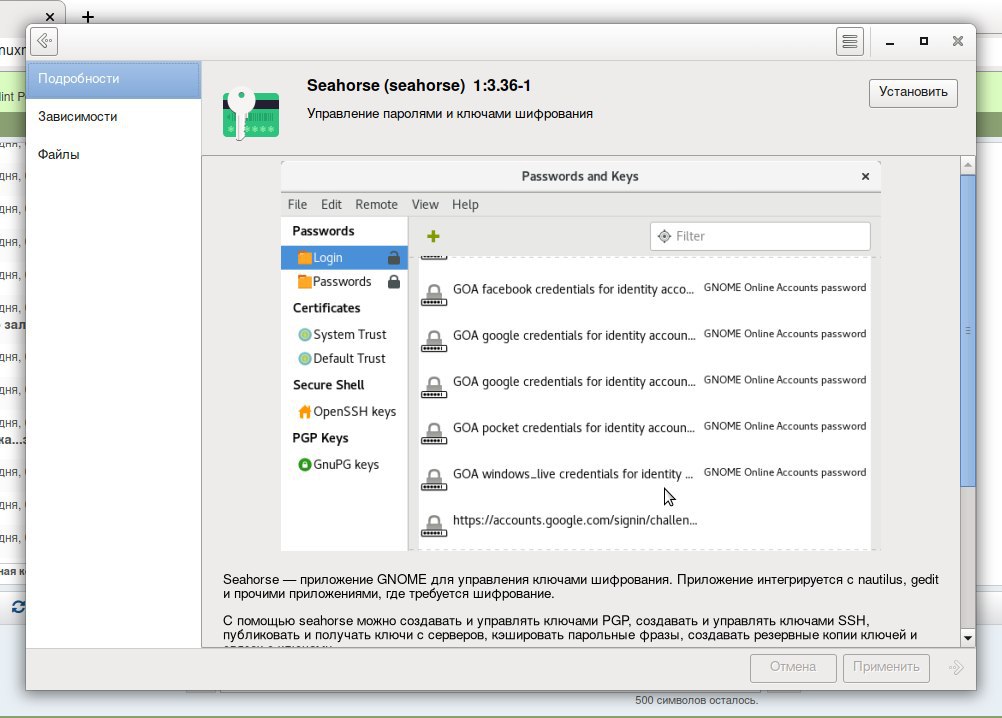Viewport: 1002px width, 718px height.
Task: Click the lock icon next to Login
Action: click(x=394, y=257)
